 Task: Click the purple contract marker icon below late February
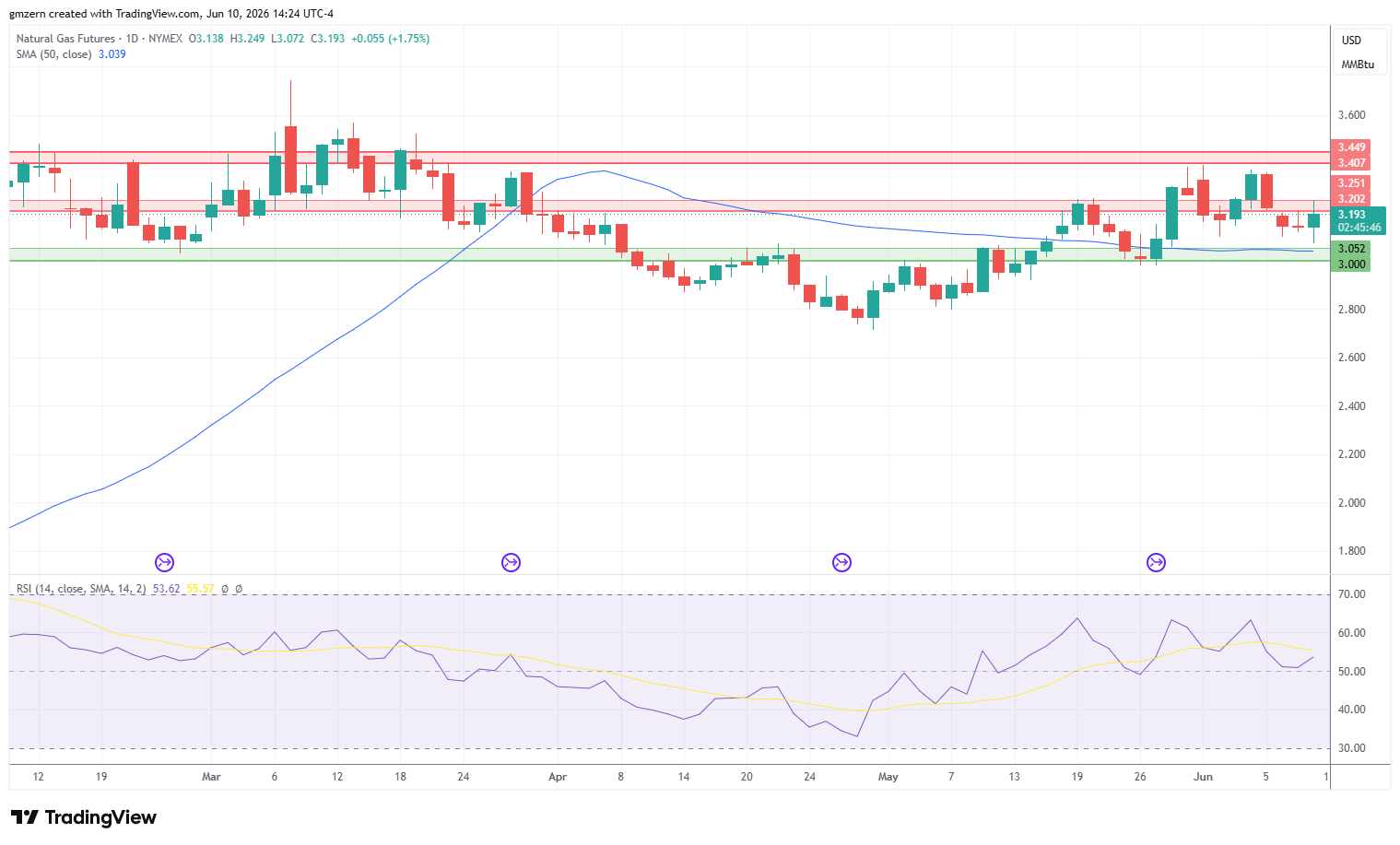coord(165,562)
